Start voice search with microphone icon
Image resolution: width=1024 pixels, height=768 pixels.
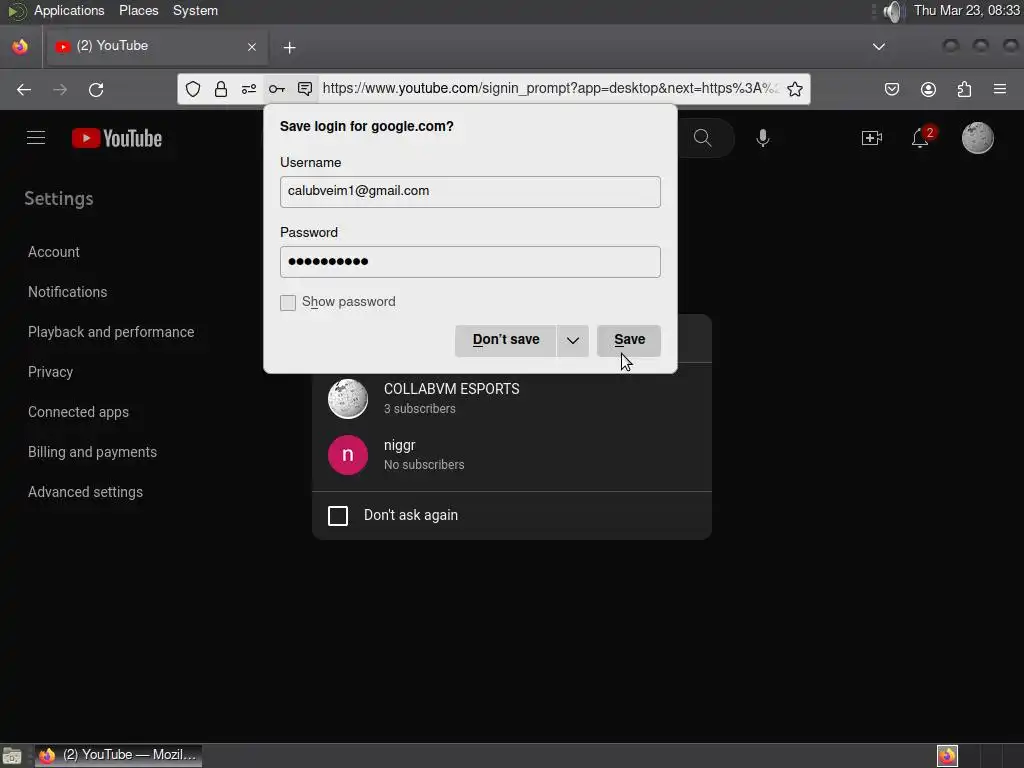coord(763,138)
